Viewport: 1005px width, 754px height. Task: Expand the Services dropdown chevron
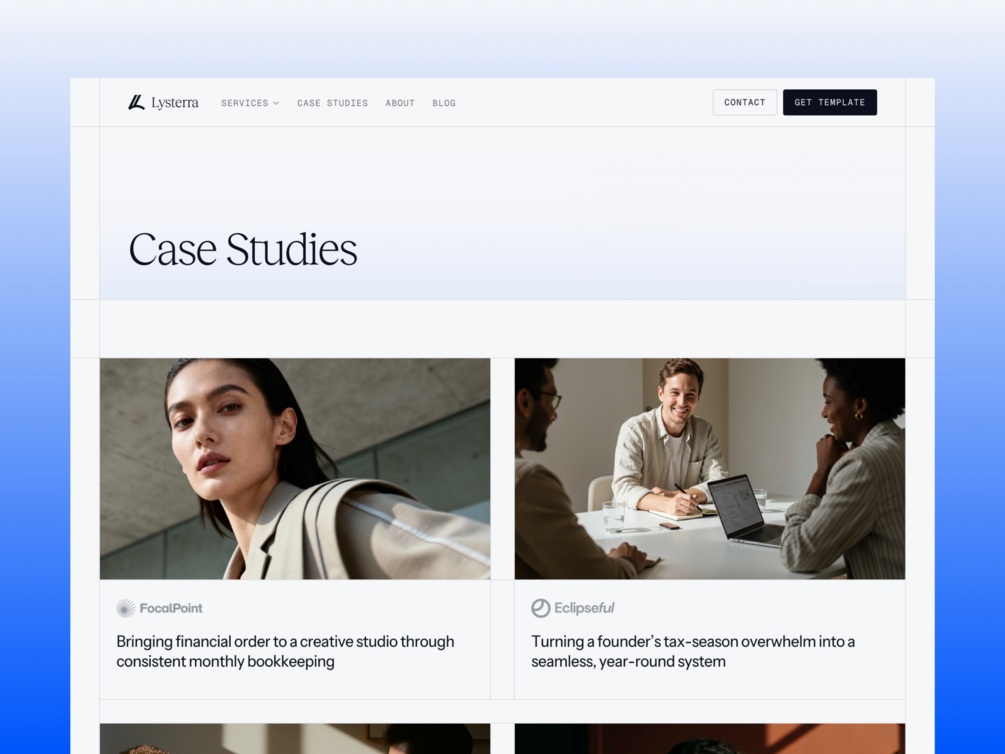coord(276,103)
